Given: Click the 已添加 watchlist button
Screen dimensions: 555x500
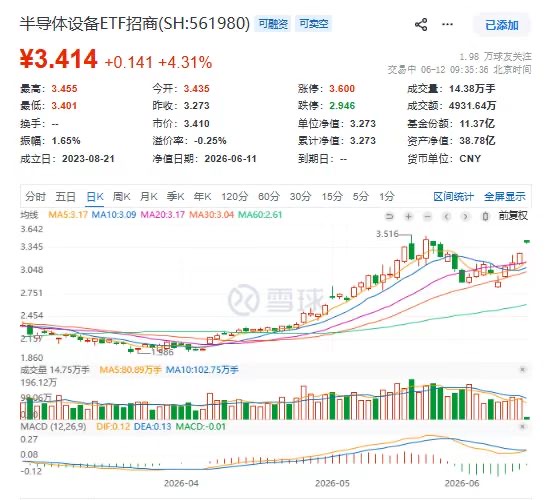Looking at the screenshot, I should point(502,25).
